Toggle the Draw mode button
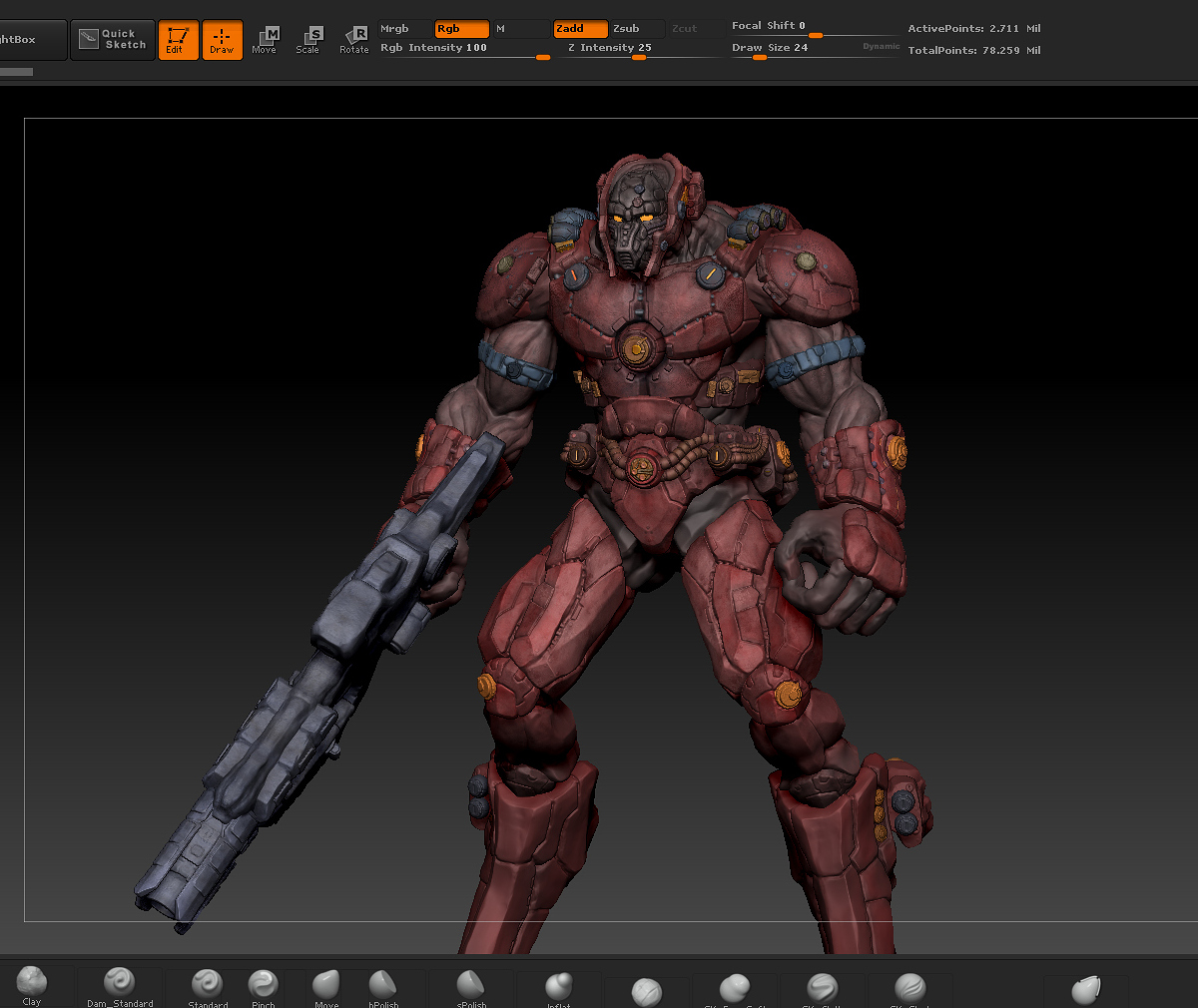This screenshot has width=1198, height=1008. pyautogui.click(x=223, y=40)
